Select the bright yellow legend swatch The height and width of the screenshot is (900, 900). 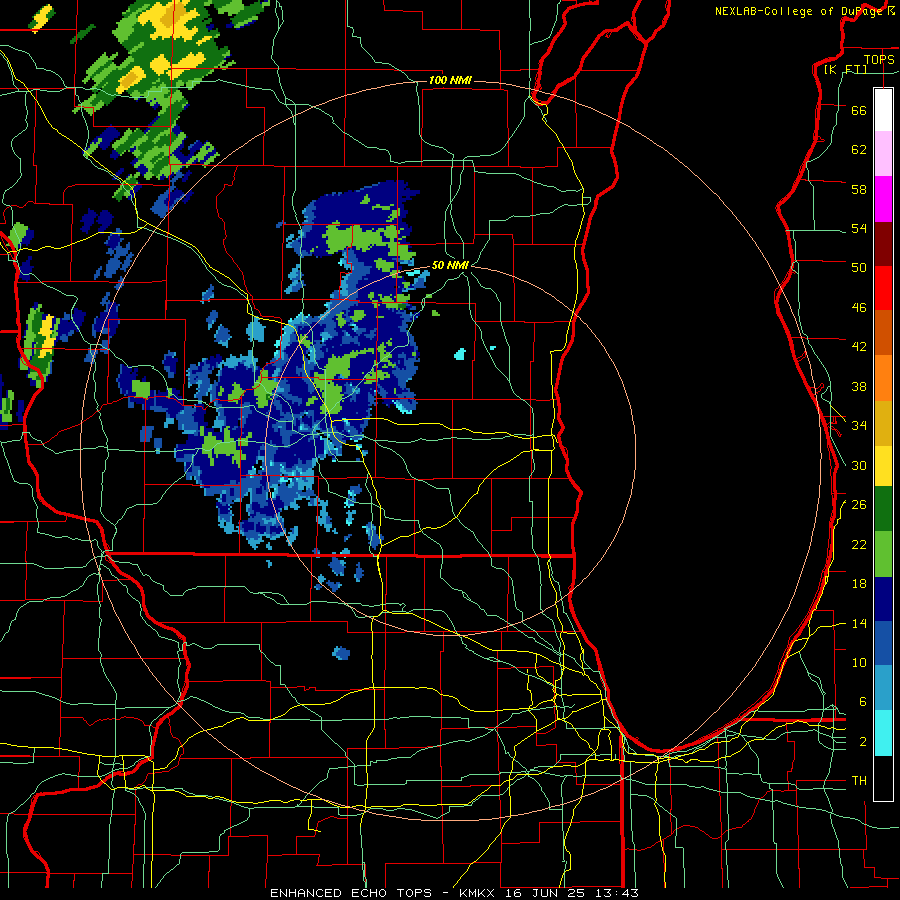883,466
